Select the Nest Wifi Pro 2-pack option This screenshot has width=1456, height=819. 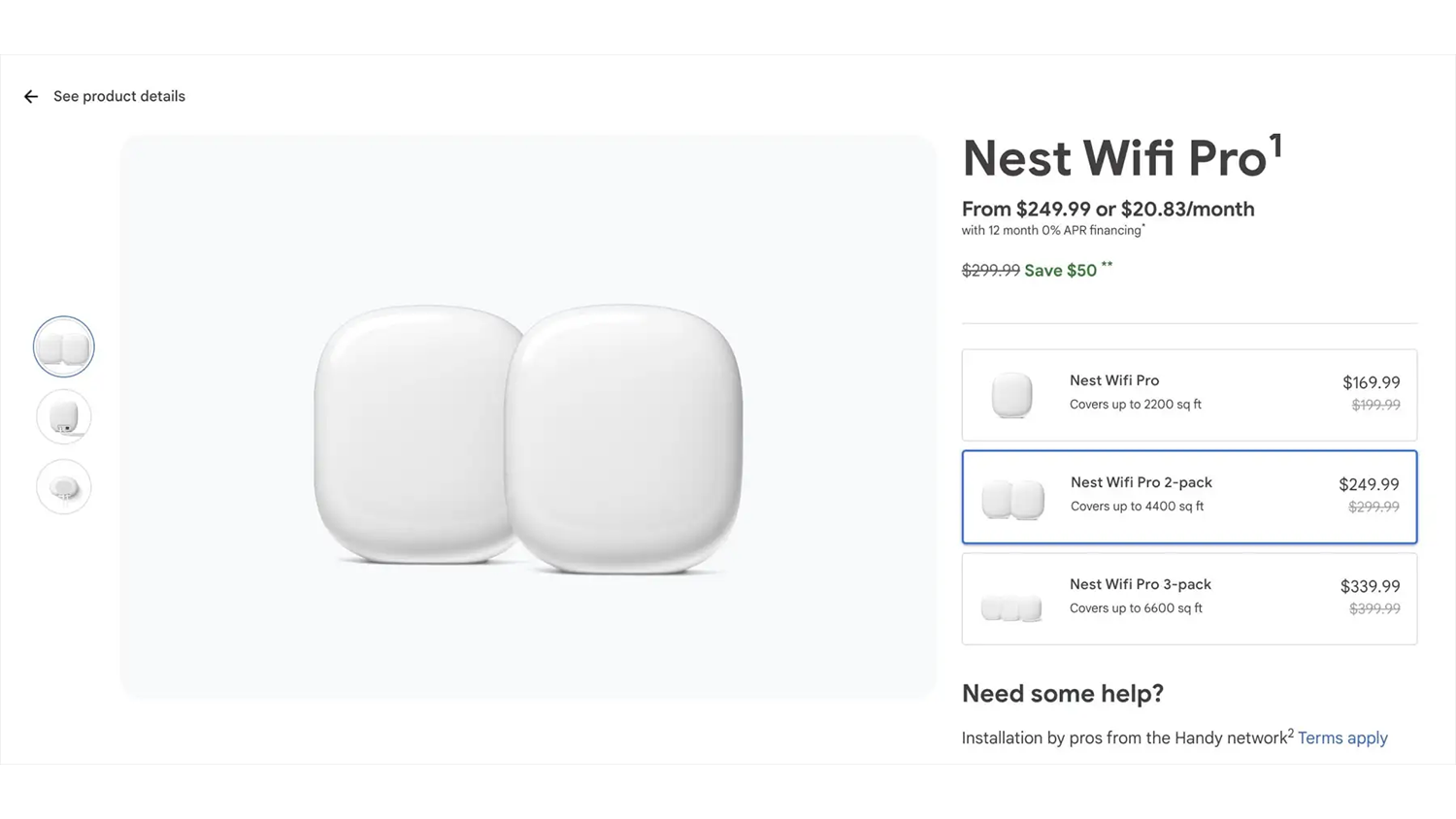click(x=1189, y=497)
